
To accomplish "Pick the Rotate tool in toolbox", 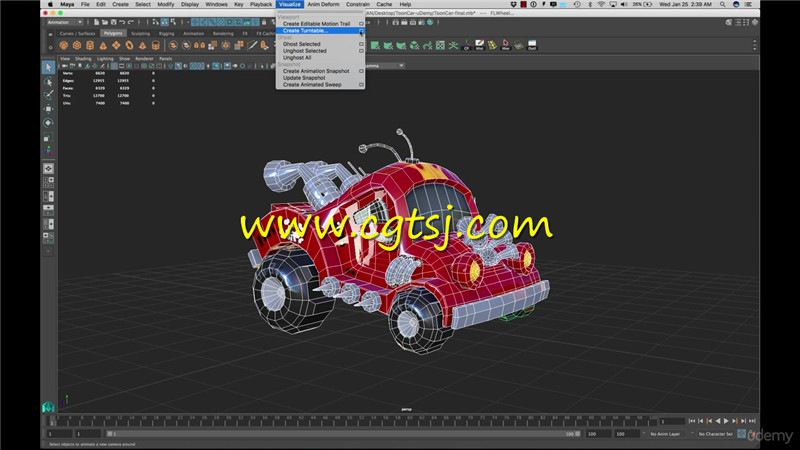I will 48,122.
